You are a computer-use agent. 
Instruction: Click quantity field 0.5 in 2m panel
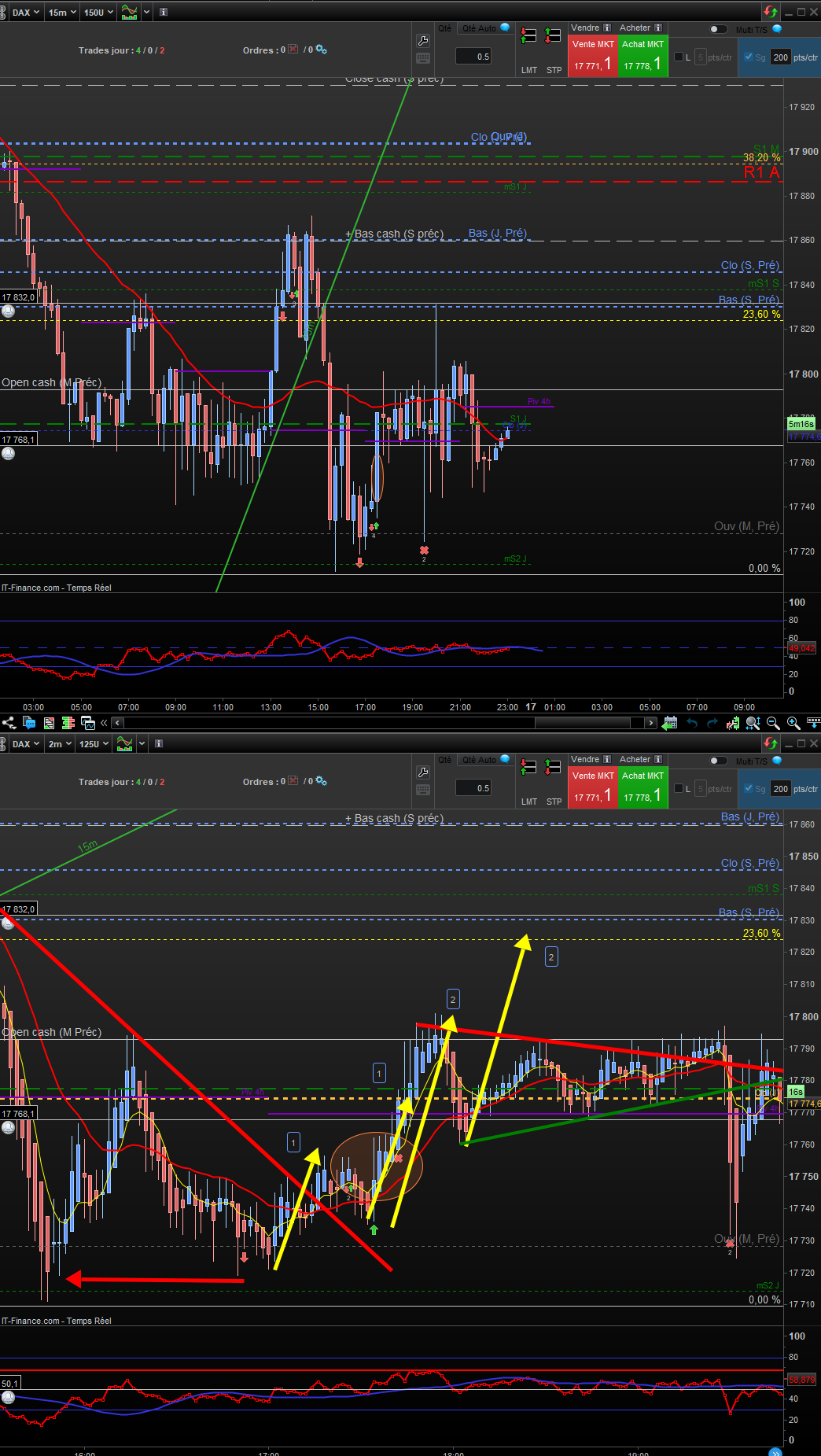(474, 788)
